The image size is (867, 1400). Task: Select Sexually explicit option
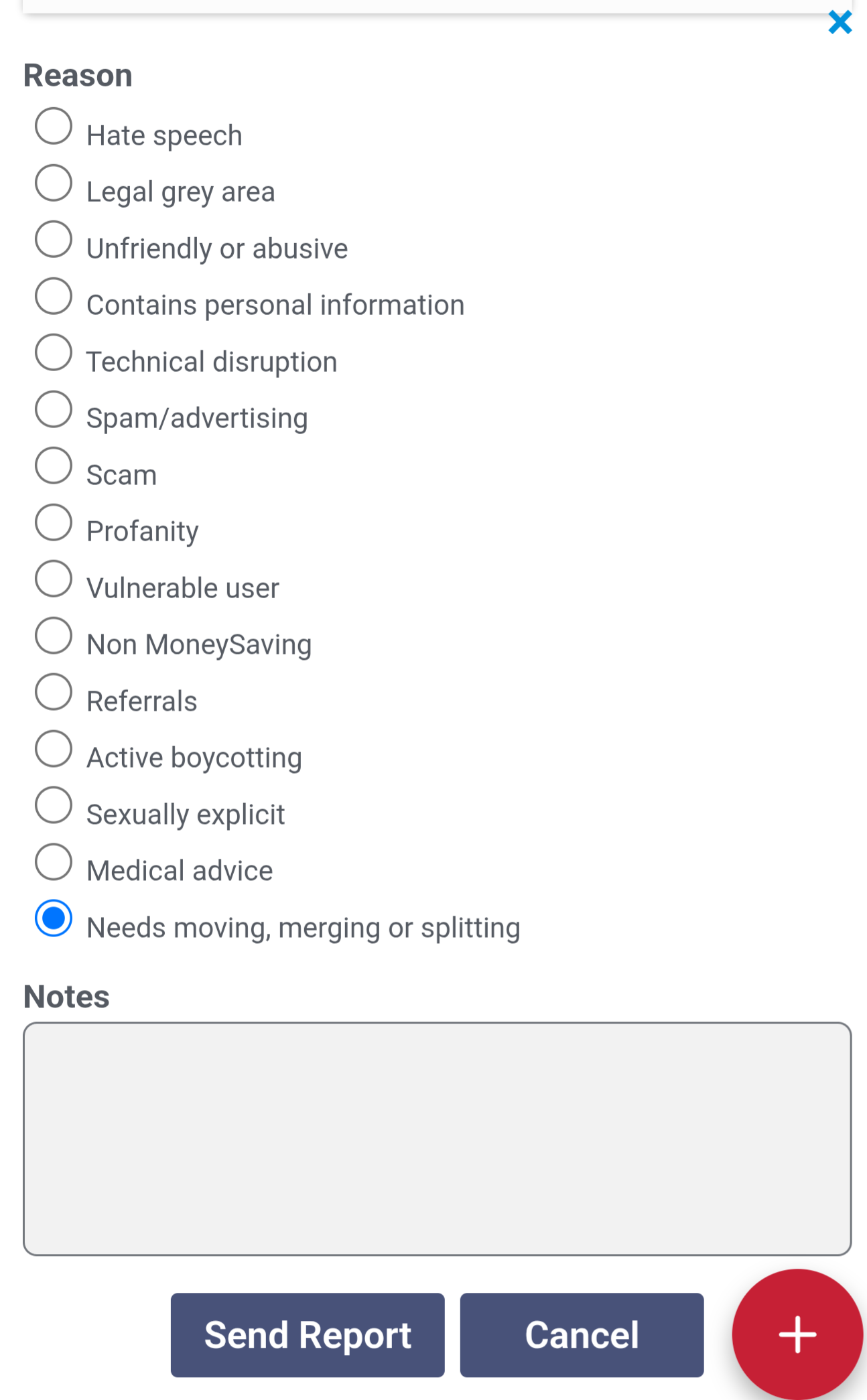pyautogui.click(x=54, y=804)
